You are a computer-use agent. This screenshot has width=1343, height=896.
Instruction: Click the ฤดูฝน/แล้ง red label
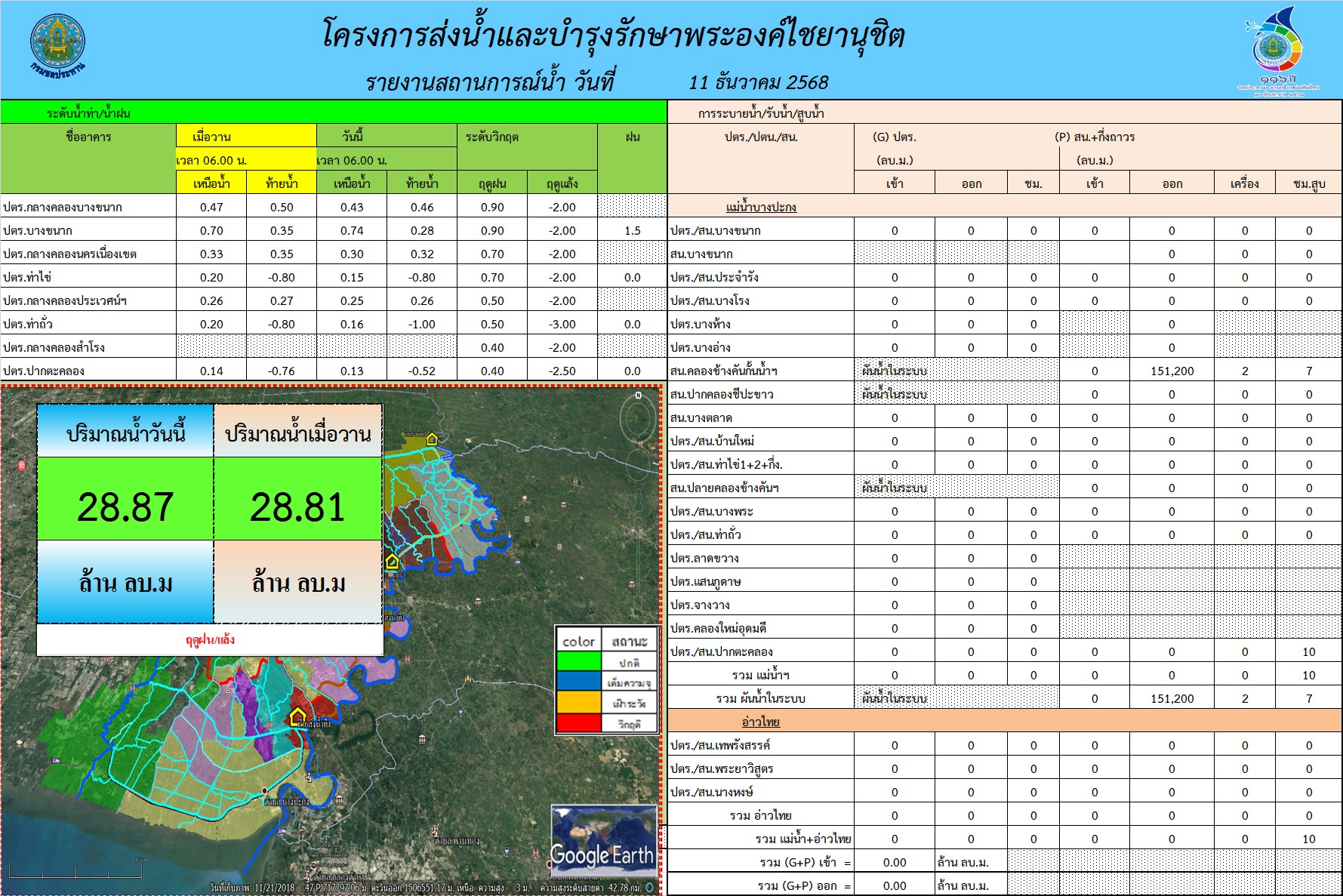pyautogui.click(x=210, y=639)
